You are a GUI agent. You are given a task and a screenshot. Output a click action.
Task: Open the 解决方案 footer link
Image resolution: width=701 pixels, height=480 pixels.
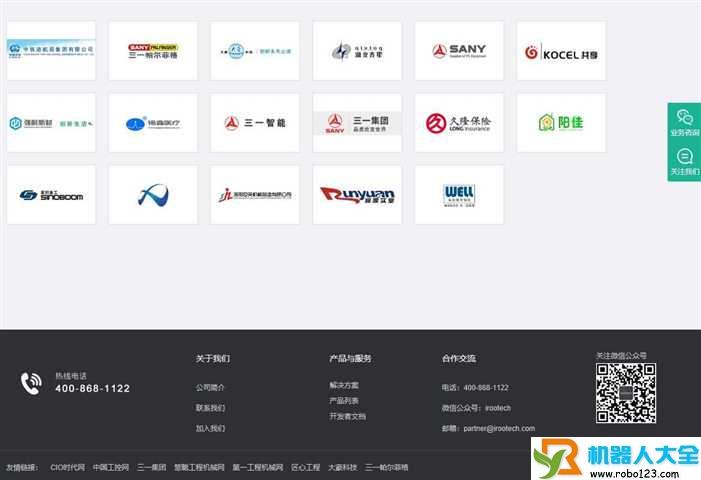click(344, 385)
